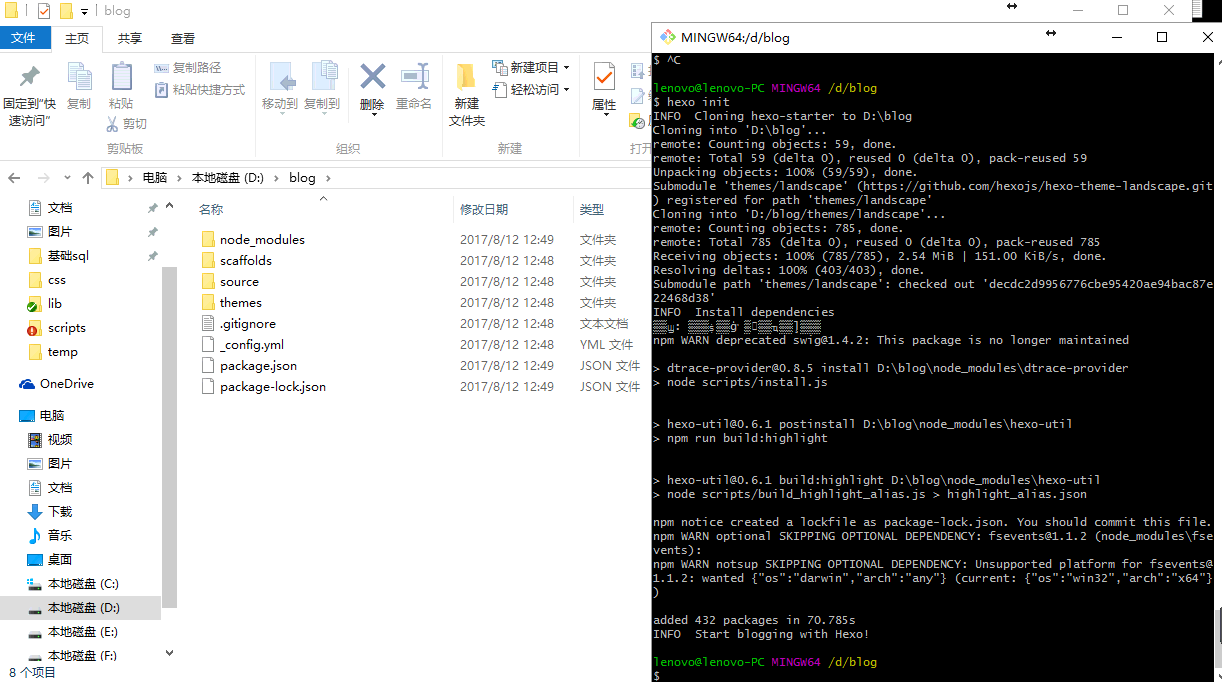Click 本地磁盘 (D:) in the address bar breadcrumb
Image resolution: width=1222 pixels, height=682 pixels.
coord(228,178)
